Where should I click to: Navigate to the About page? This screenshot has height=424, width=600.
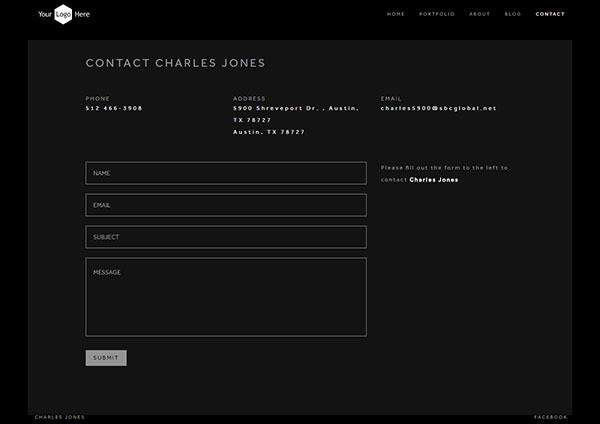(480, 14)
